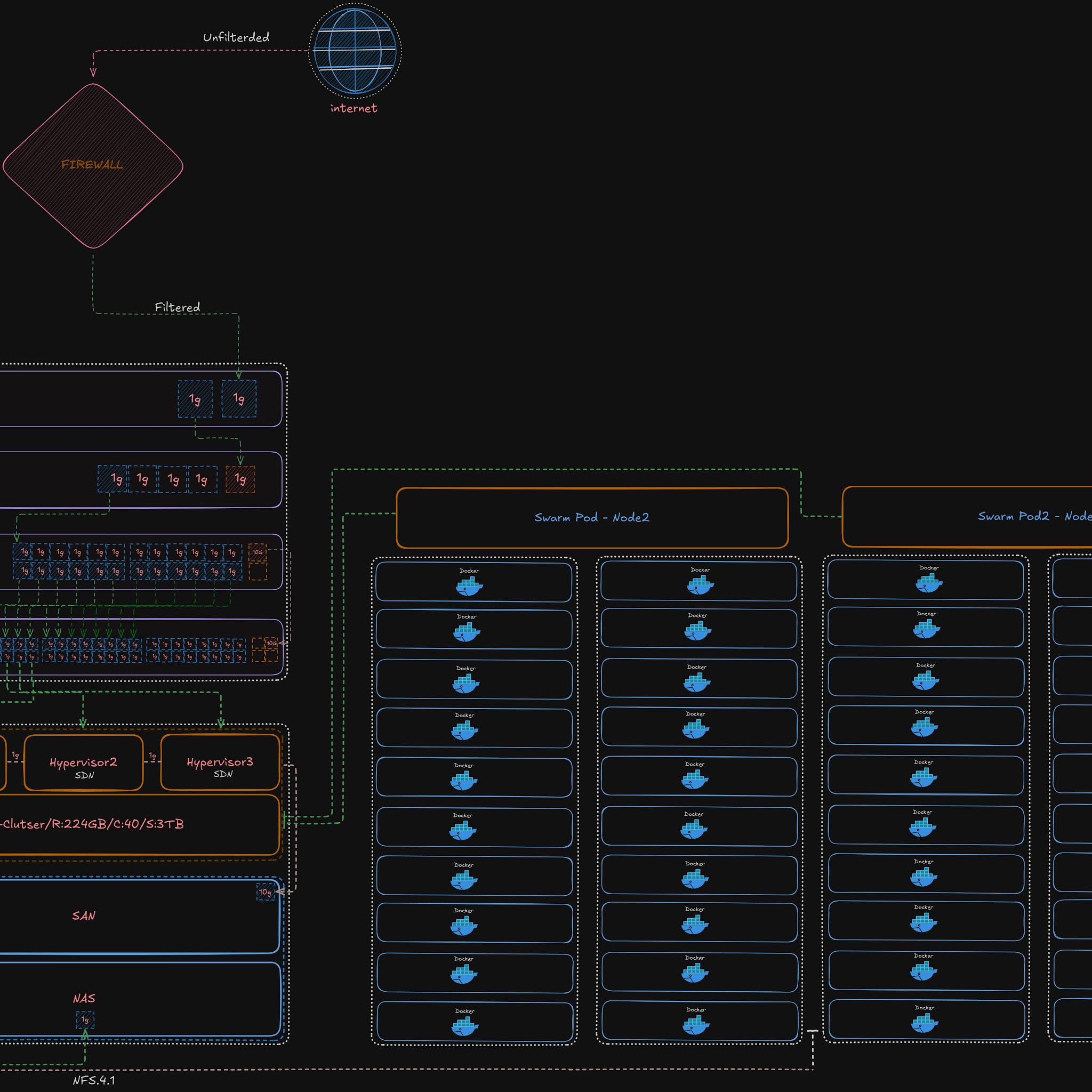Click the 10g port on SAN box

(265, 892)
